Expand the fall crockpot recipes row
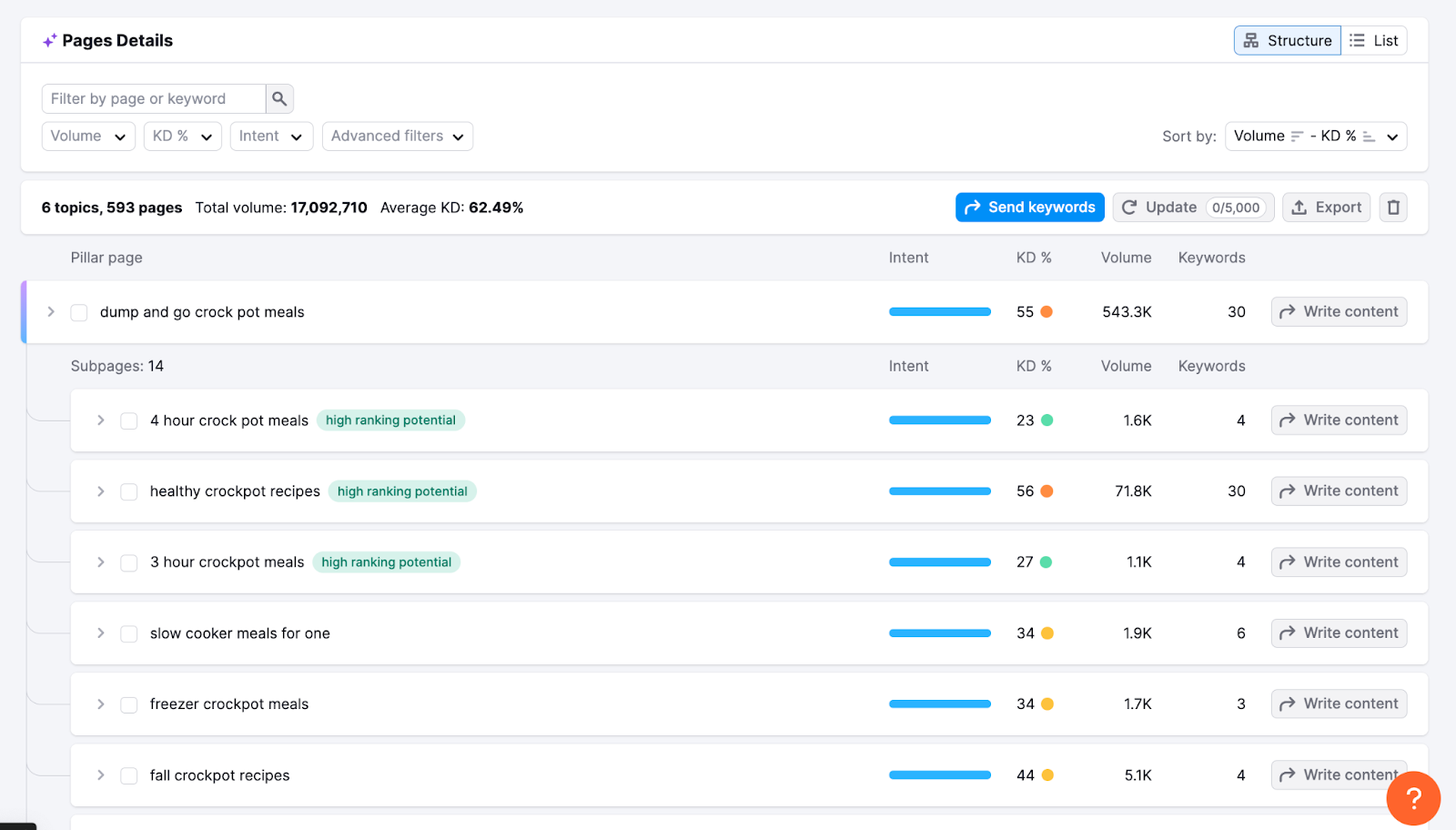The image size is (1456, 830). pos(101,775)
